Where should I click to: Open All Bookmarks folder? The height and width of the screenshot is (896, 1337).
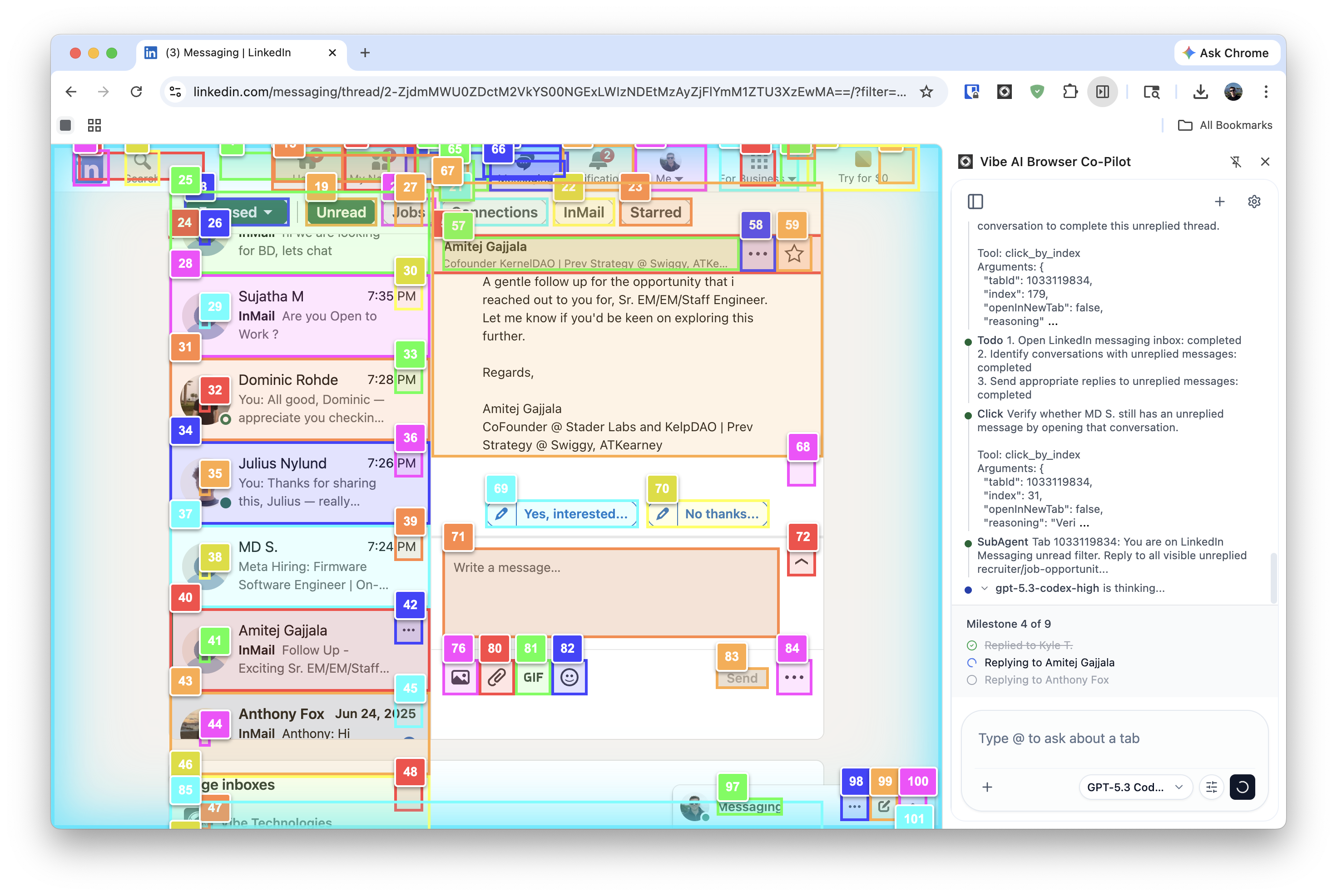1225,125
